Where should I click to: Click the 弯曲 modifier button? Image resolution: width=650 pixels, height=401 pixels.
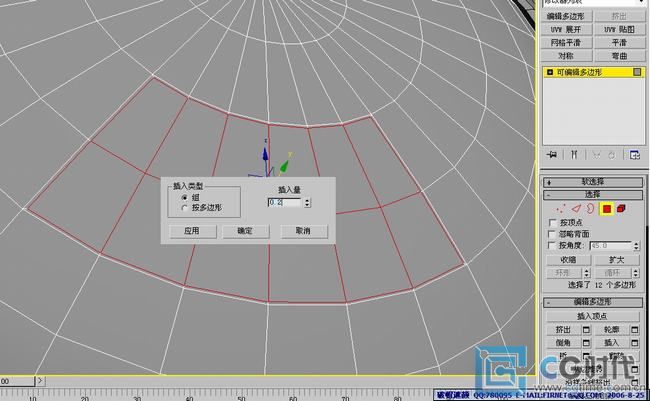(x=619, y=56)
